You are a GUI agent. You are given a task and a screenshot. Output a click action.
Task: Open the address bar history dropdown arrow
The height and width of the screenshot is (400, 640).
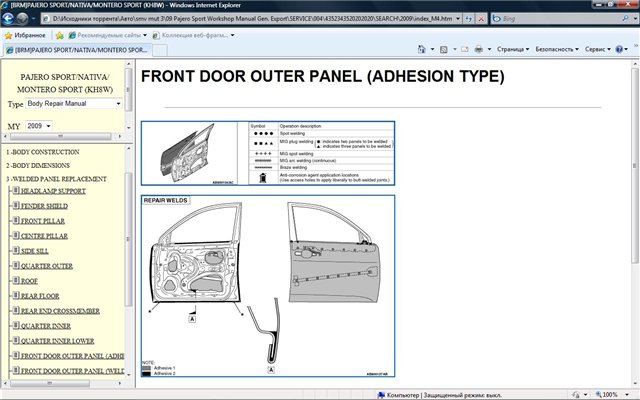click(458, 19)
